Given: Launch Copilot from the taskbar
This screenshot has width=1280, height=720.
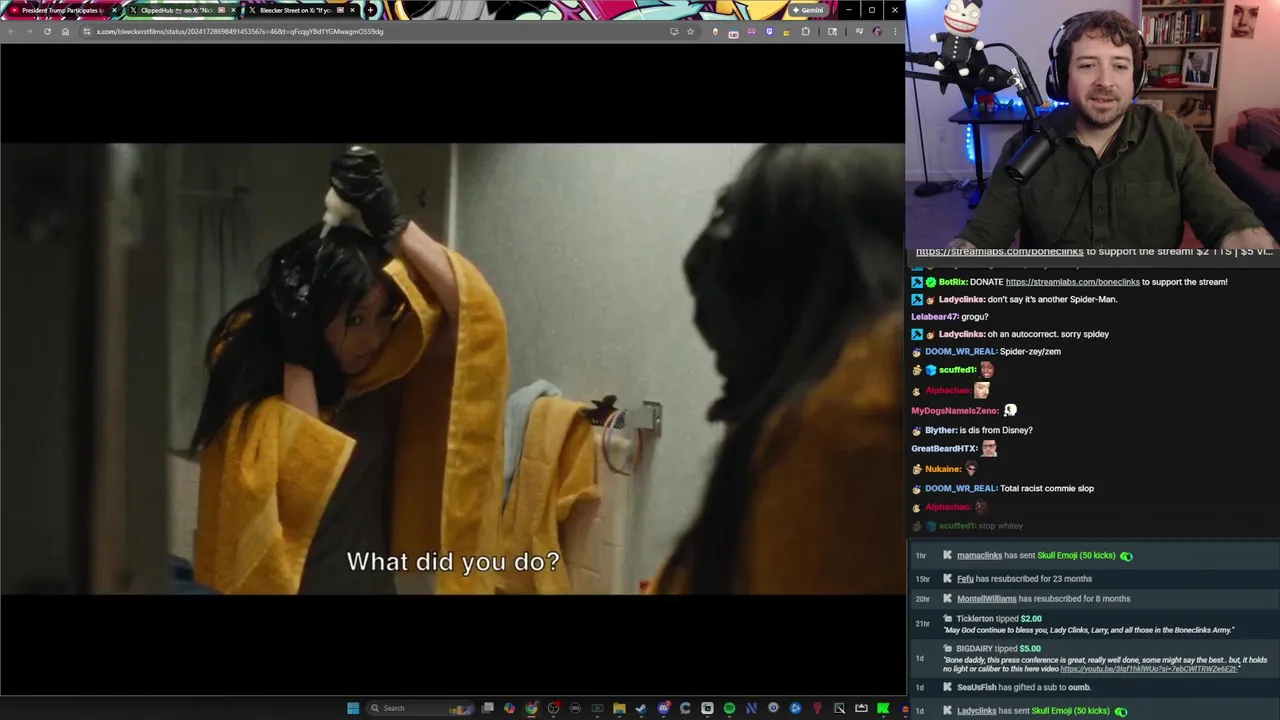Looking at the screenshot, I should (510, 708).
